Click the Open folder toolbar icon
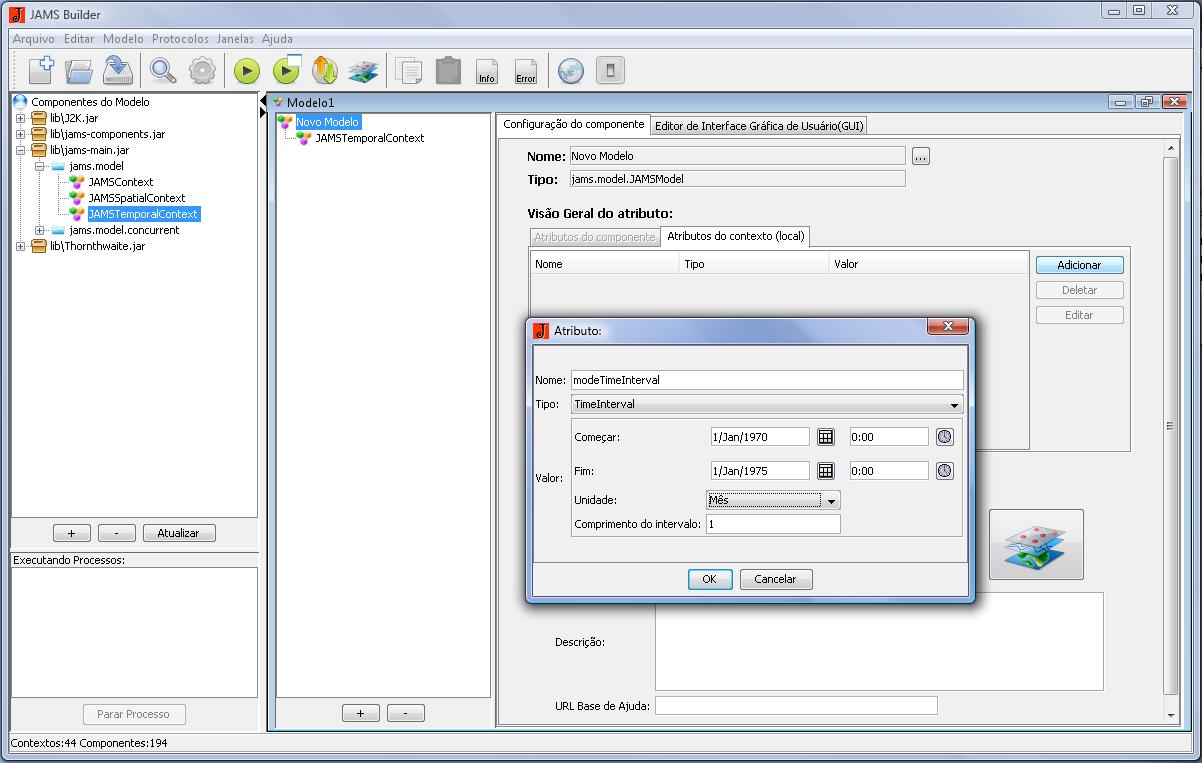Viewport: 1202px width, 763px height. coord(79,70)
